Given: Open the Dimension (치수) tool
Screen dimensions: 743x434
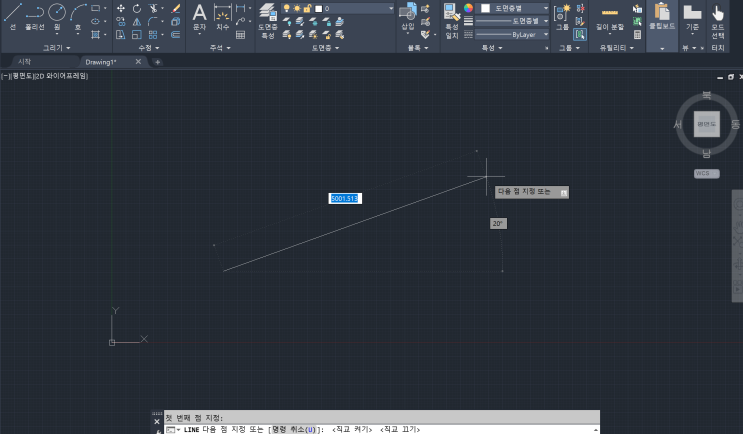Looking at the screenshot, I should (x=222, y=17).
